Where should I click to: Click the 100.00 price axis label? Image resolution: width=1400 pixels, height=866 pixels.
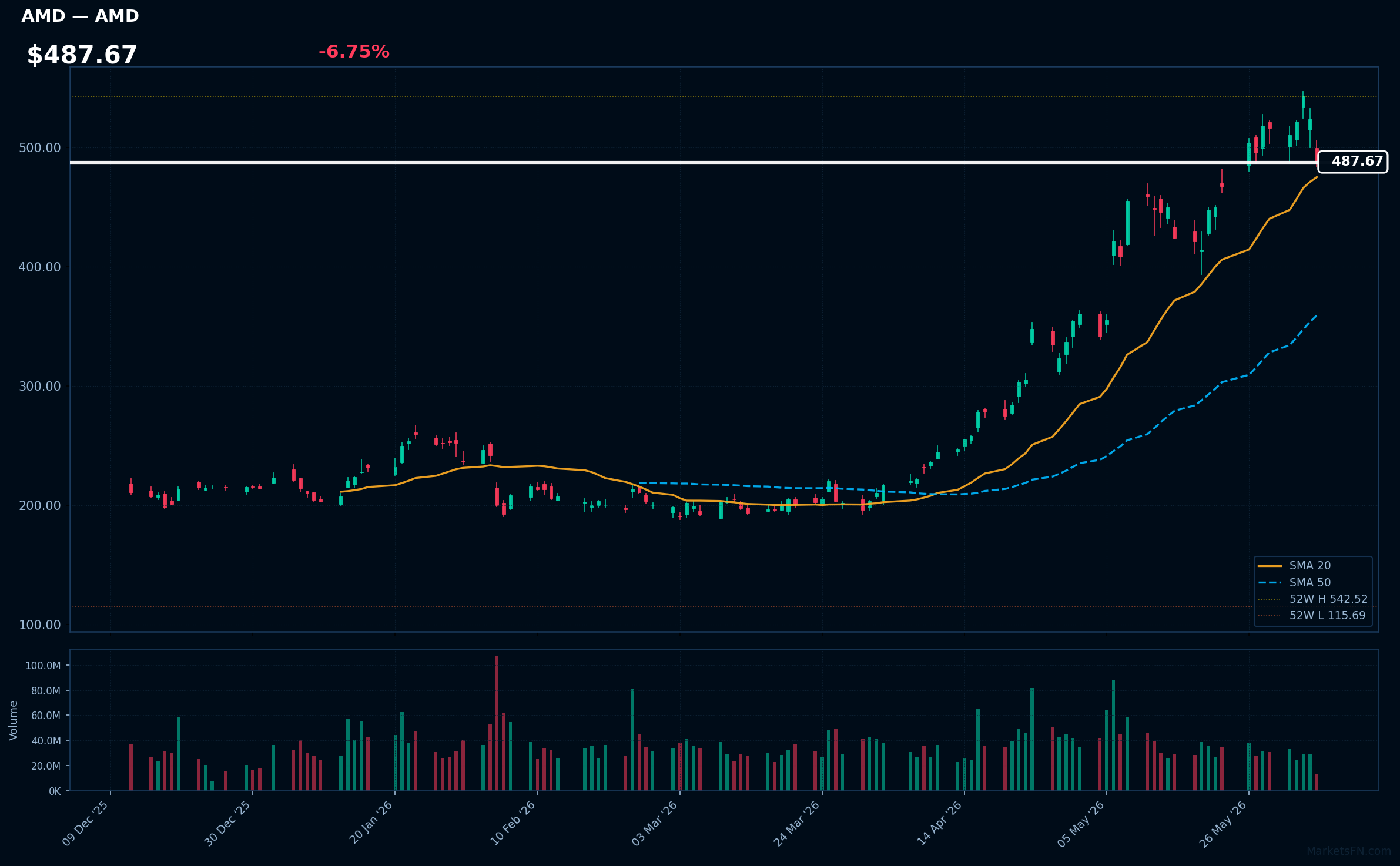(40, 625)
